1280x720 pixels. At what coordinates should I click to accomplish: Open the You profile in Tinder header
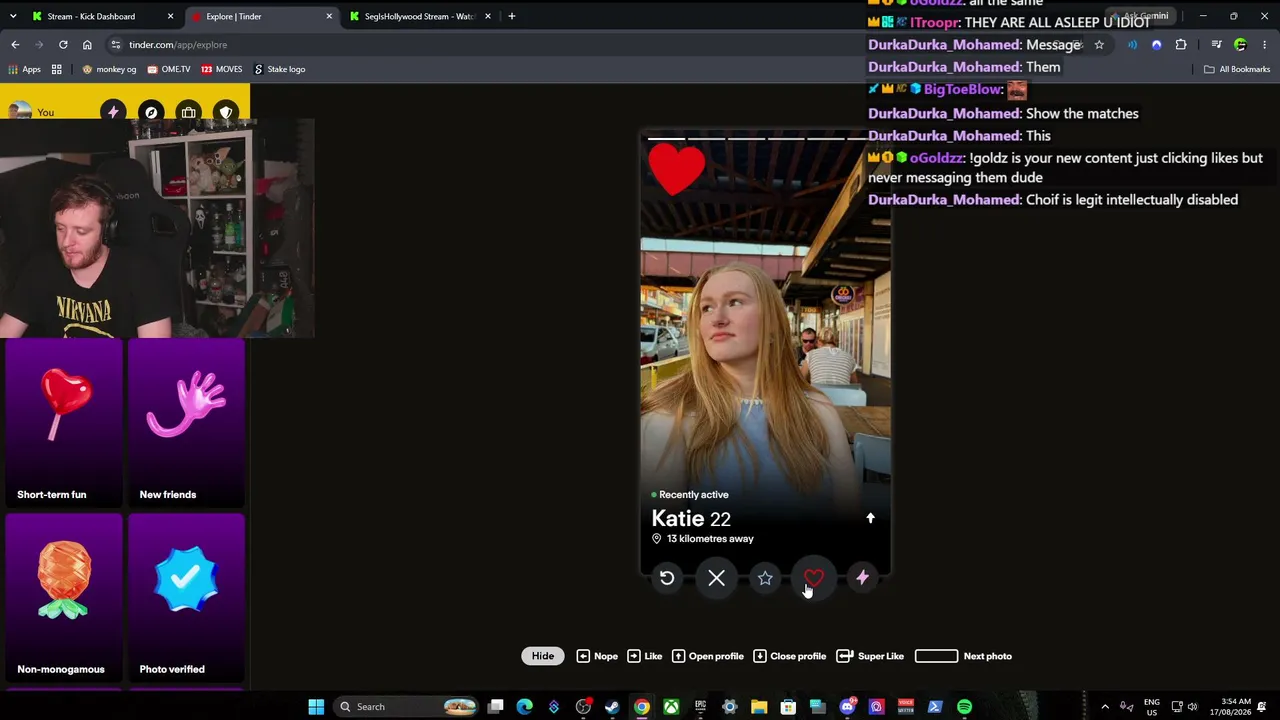pos(30,112)
